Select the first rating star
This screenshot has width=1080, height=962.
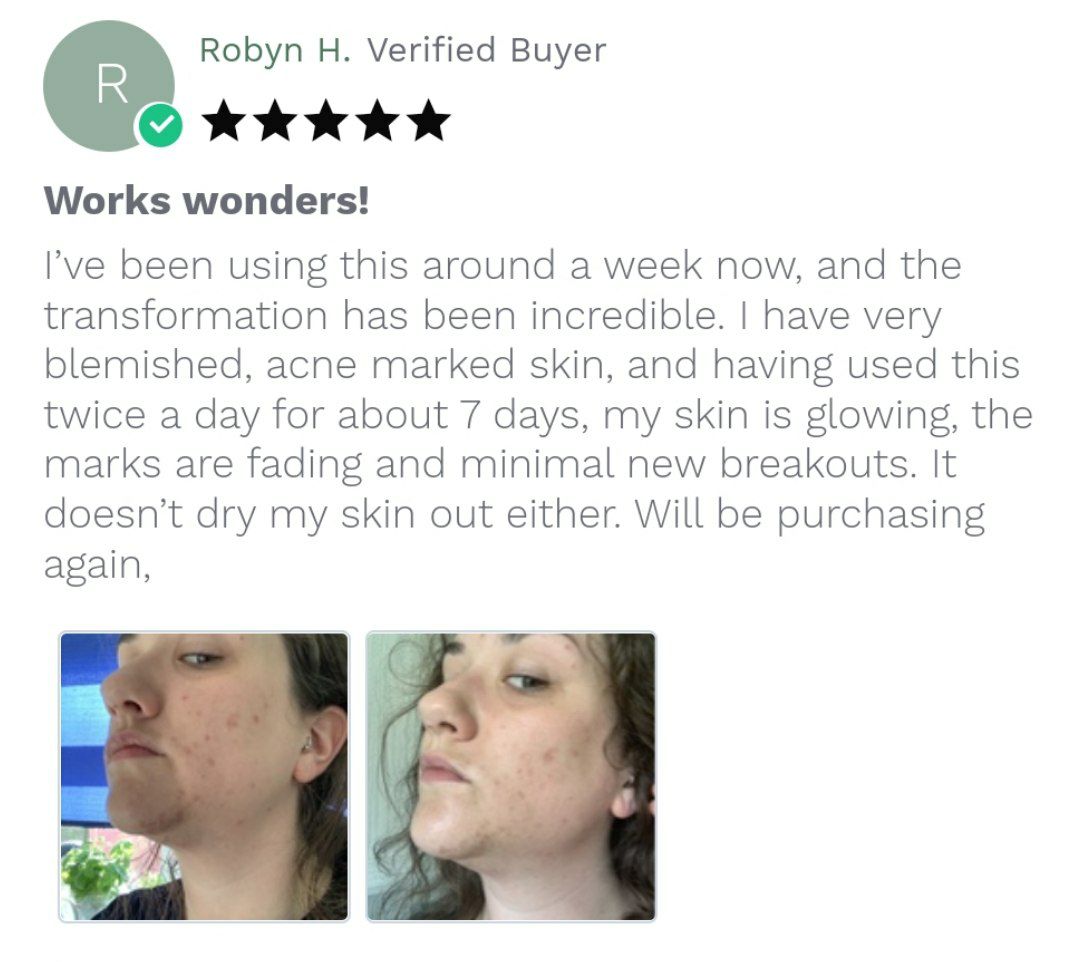click(224, 121)
